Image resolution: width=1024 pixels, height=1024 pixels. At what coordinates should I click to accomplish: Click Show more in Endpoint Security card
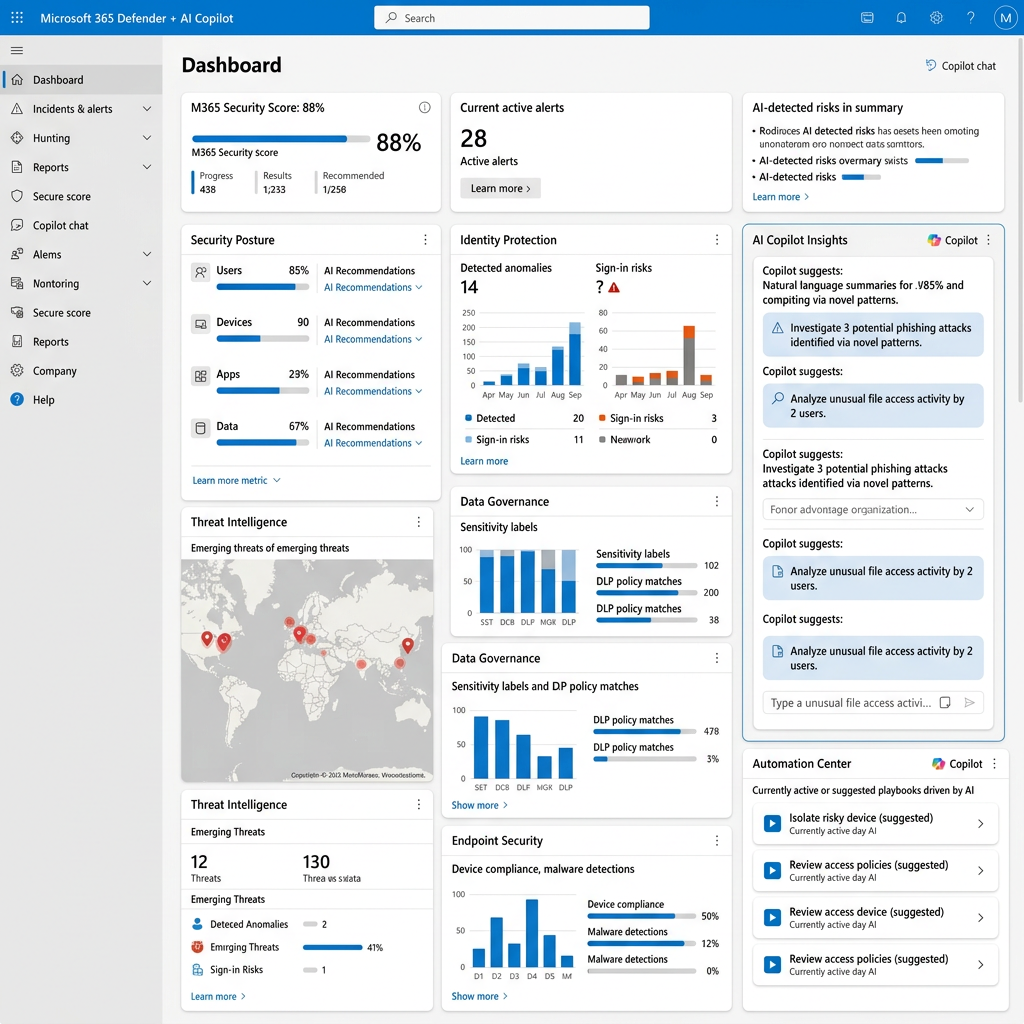coord(479,997)
